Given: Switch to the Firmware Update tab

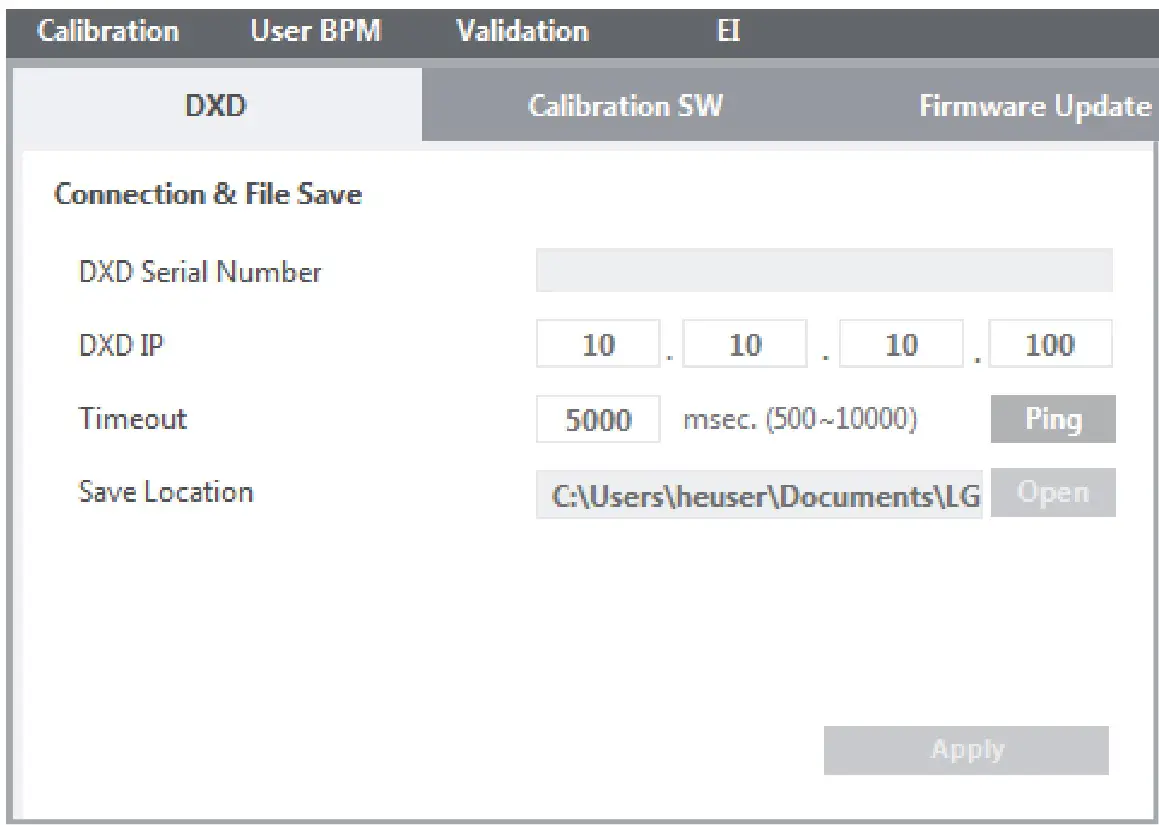Looking at the screenshot, I should pyautogui.click(x=1034, y=105).
